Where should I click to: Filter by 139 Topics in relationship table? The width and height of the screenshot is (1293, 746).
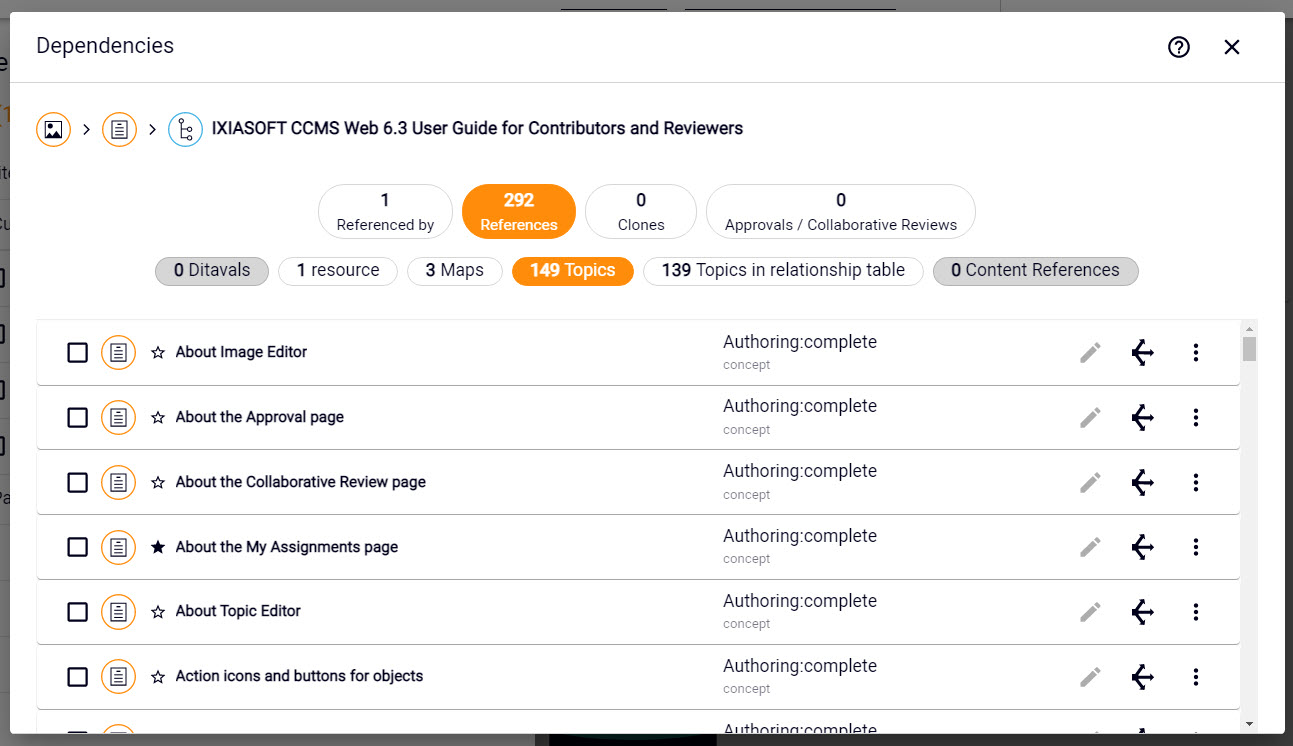783,271
